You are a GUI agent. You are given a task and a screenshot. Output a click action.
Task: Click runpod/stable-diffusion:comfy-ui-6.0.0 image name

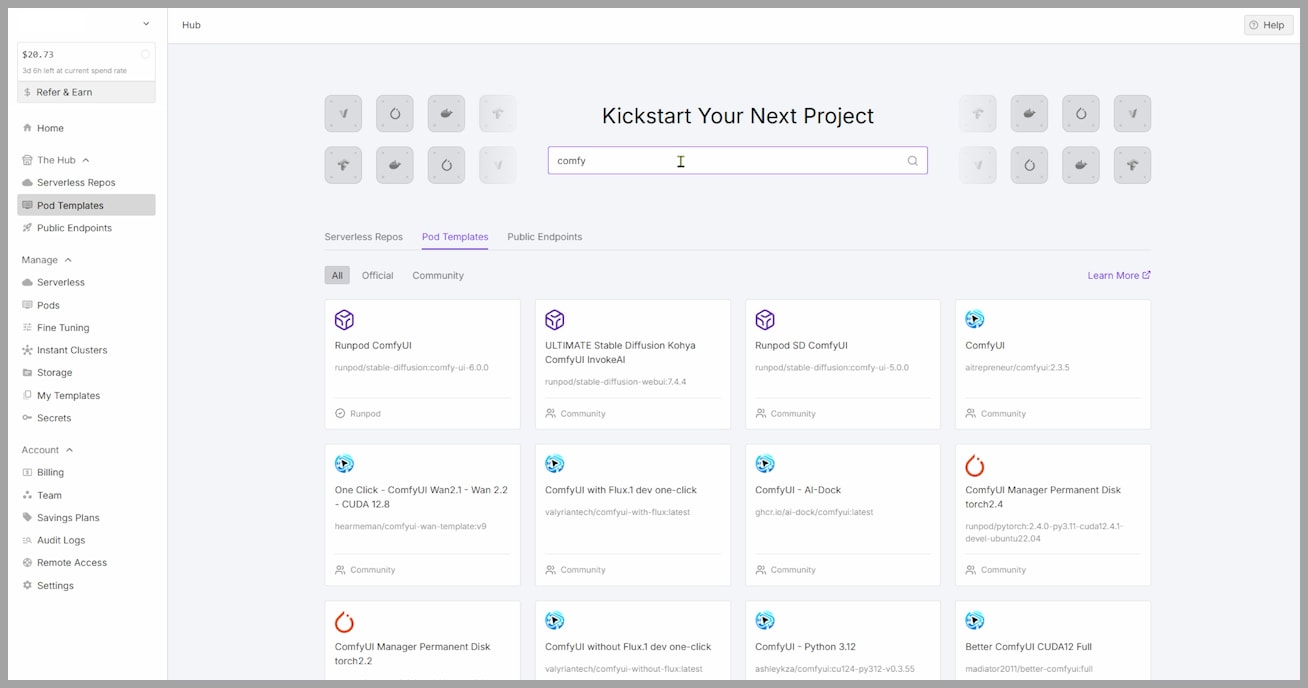point(412,368)
